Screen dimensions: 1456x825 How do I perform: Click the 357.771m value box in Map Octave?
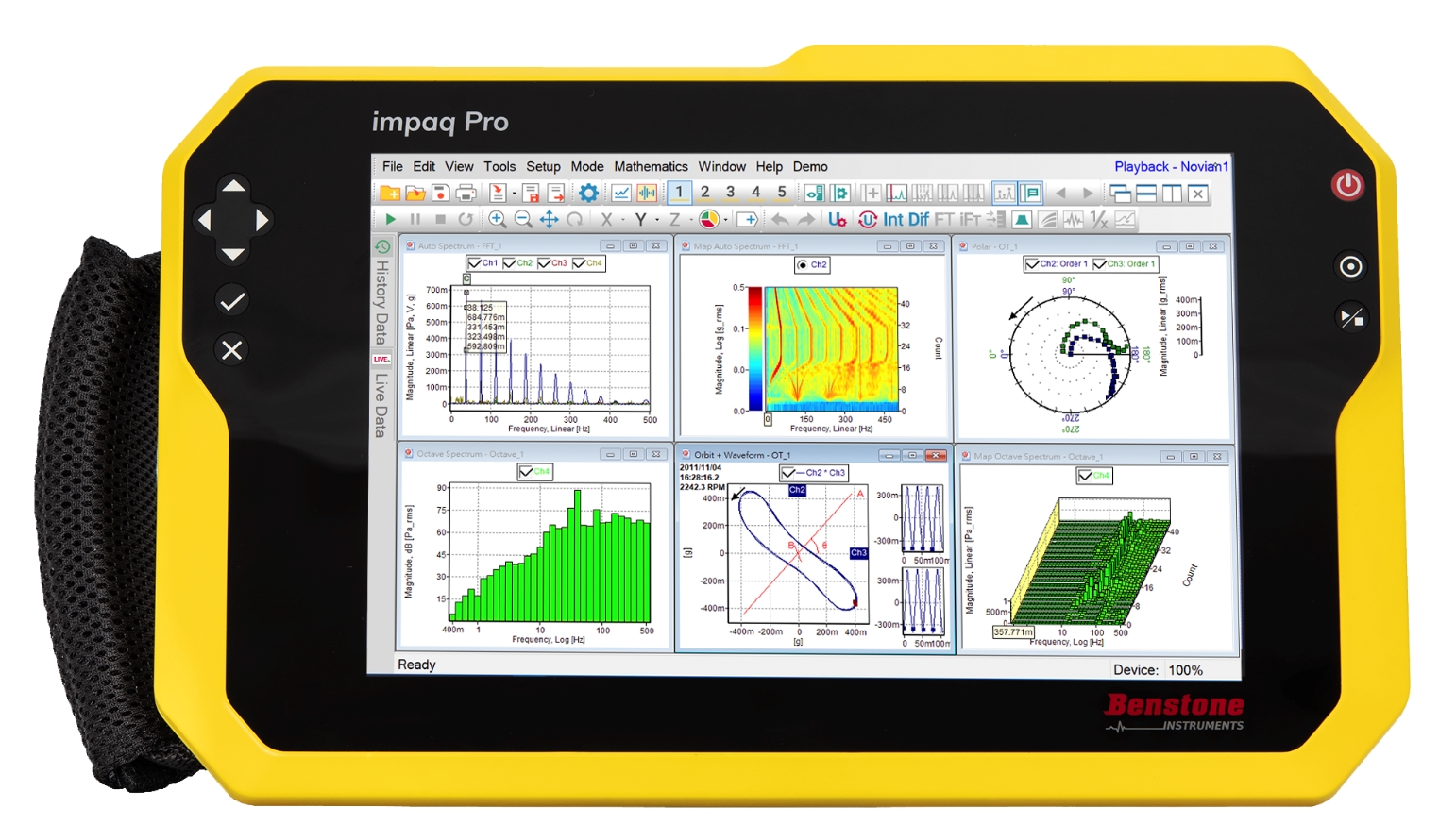click(x=1013, y=631)
